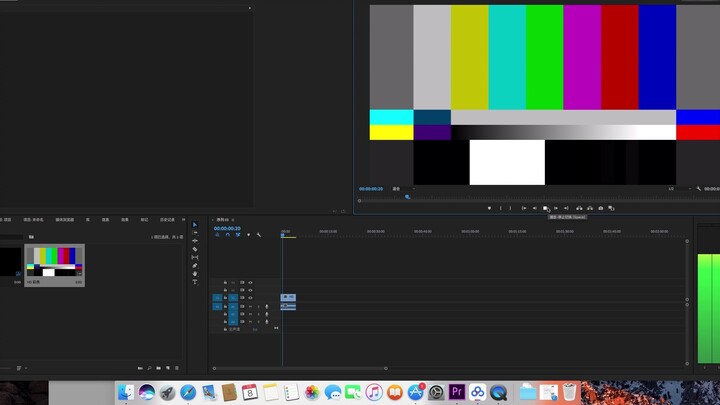Select the Hand tool
Image resolution: width=720 pixels, height=405 pixels.
tap(195, 273)
